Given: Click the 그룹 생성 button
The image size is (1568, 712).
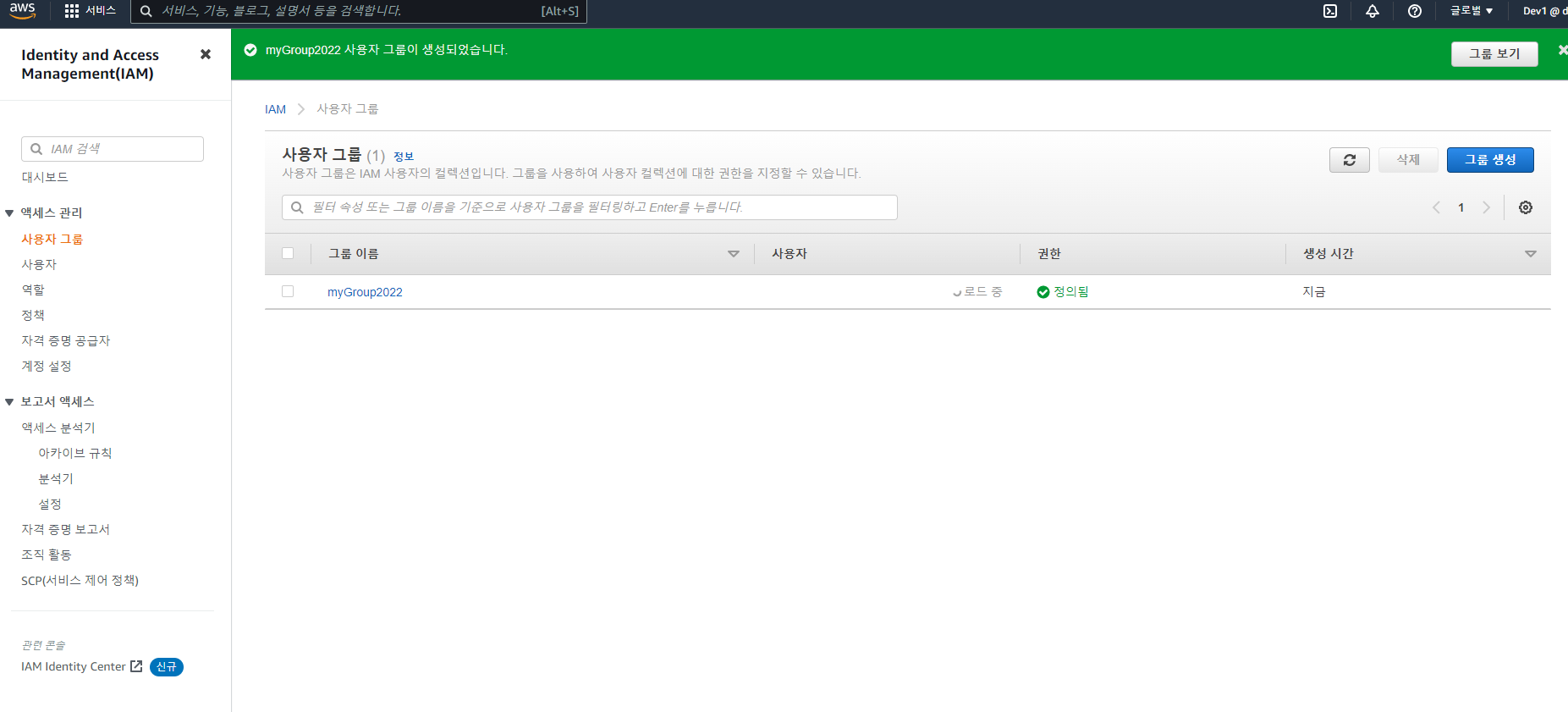Looking at the screenshot, I should (1490, 160).
